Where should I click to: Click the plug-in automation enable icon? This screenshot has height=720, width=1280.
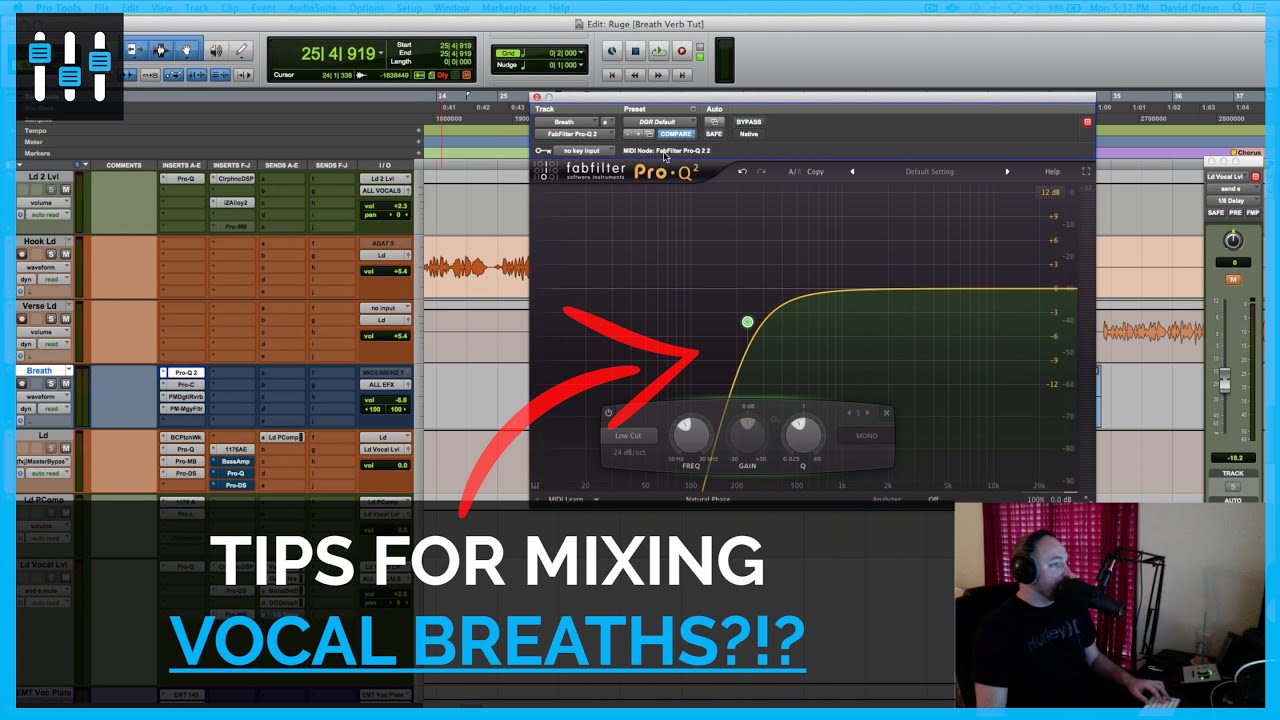point(714,122)
